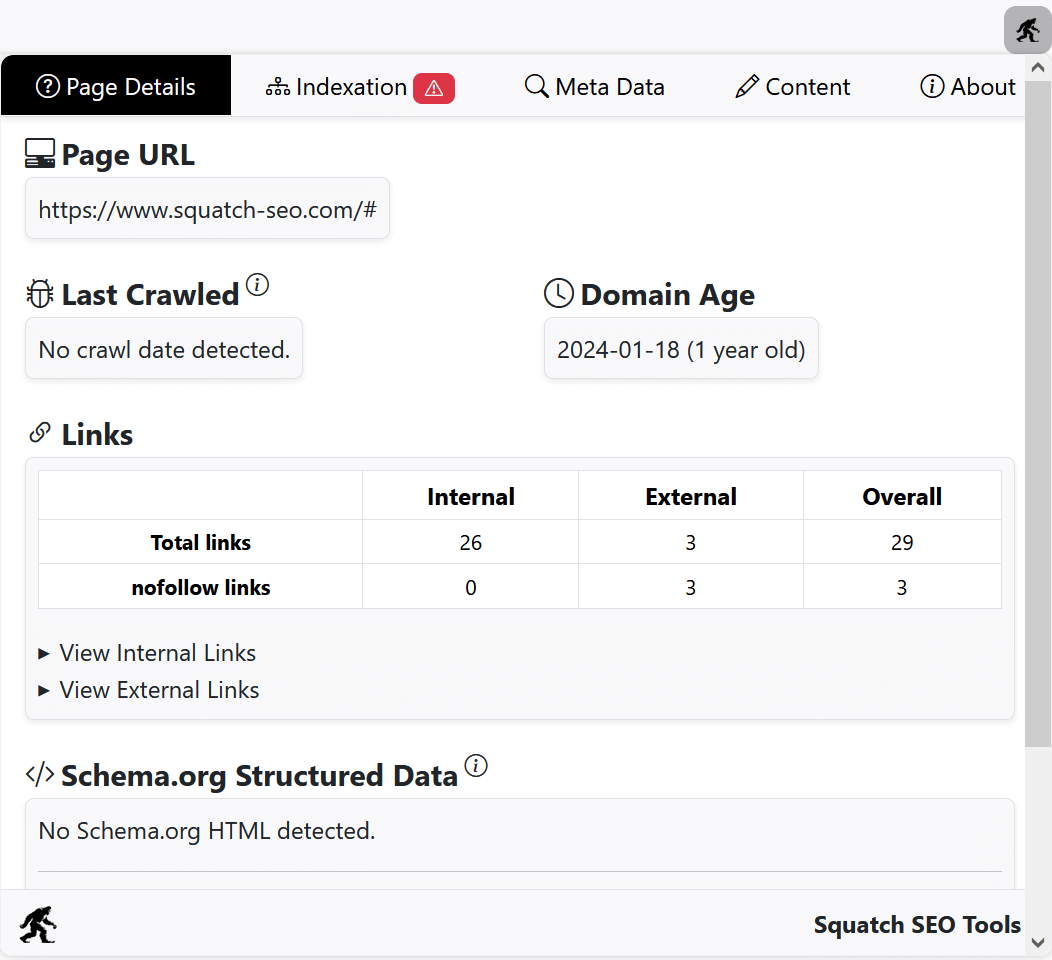This screenshot has height=960, width=1052.
Task: Open the Schema.org info tooltip icon
Action: (476, 766)
